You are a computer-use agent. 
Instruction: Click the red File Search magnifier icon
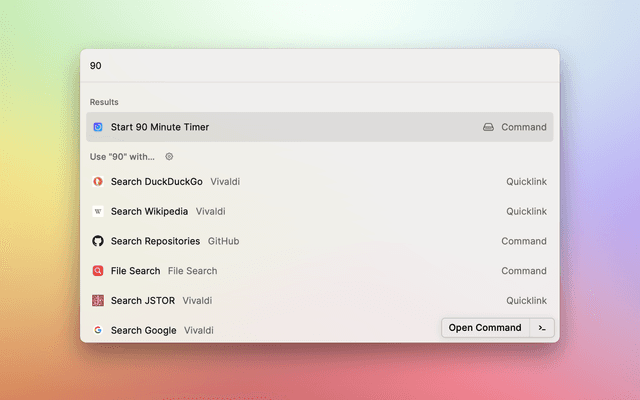[98, 271]
